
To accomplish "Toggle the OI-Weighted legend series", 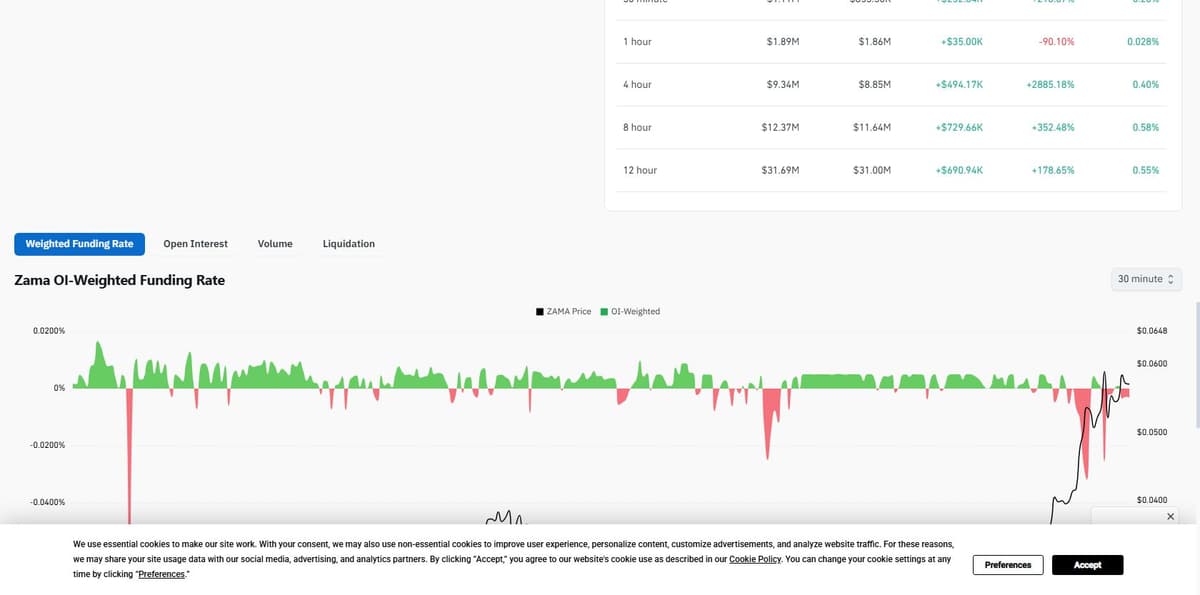I will [630, 312].
